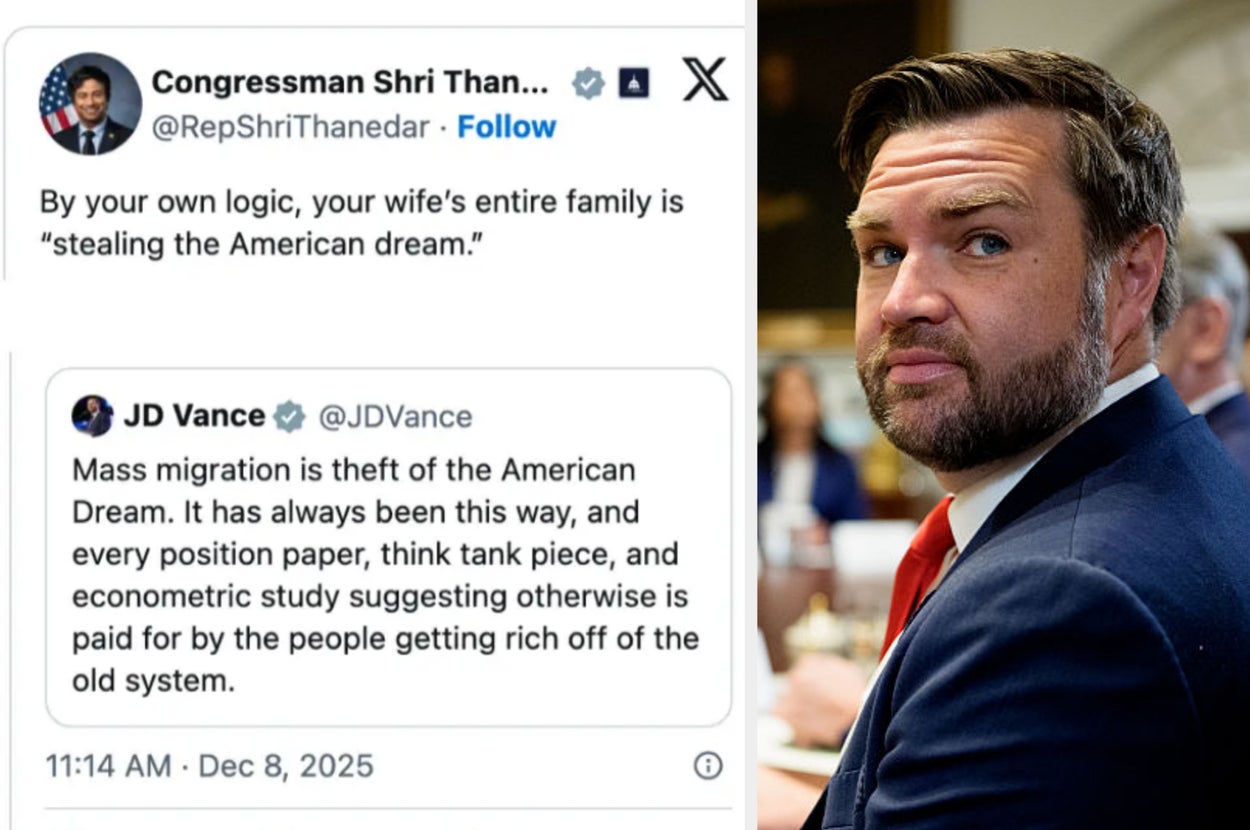Click Shri Thanedar's profile avatar
1250x830 pixels.
pos(90,104)
